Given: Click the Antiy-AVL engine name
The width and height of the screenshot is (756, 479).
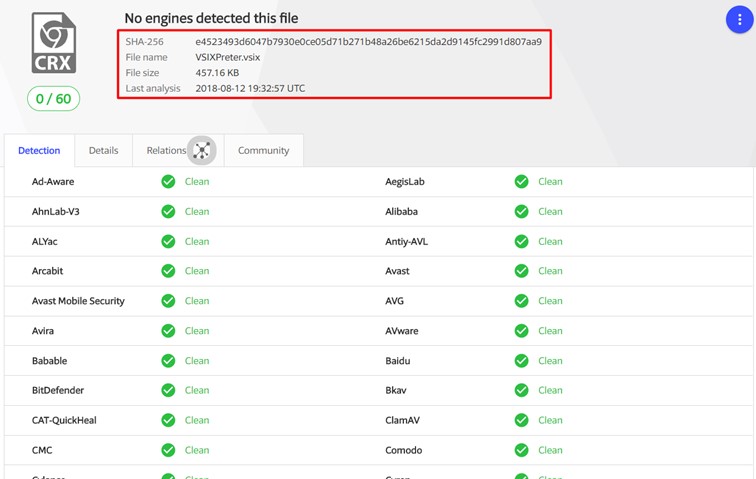Looking at the screenshot, I should (406, 242).
